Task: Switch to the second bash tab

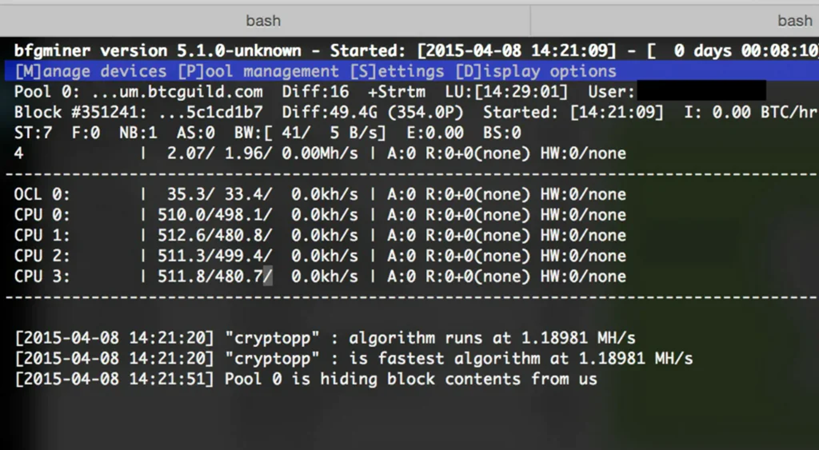Action: click(675, 21)
